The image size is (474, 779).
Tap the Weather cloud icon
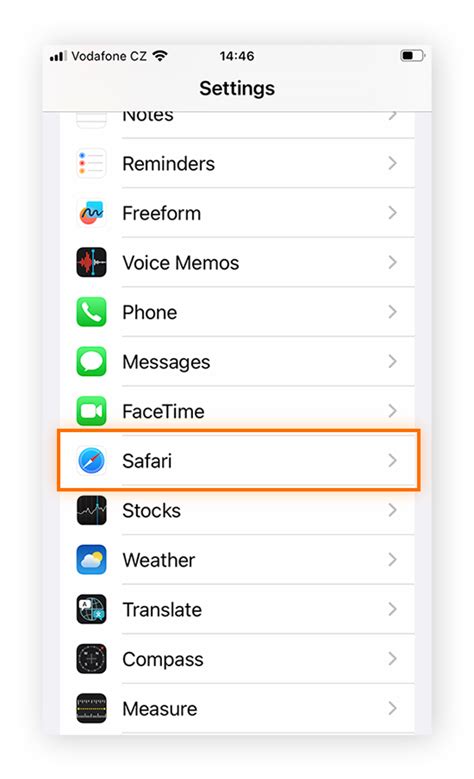point(91,559)
